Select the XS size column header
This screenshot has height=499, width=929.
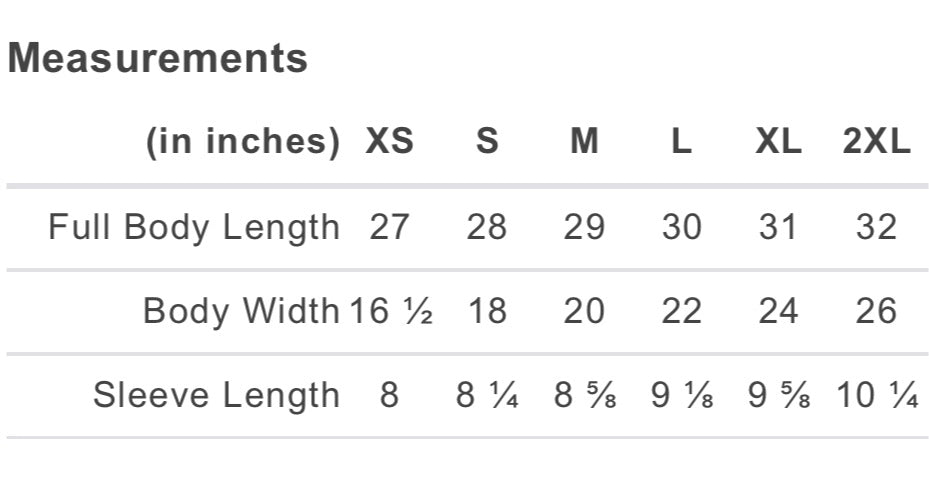point(389,142)
